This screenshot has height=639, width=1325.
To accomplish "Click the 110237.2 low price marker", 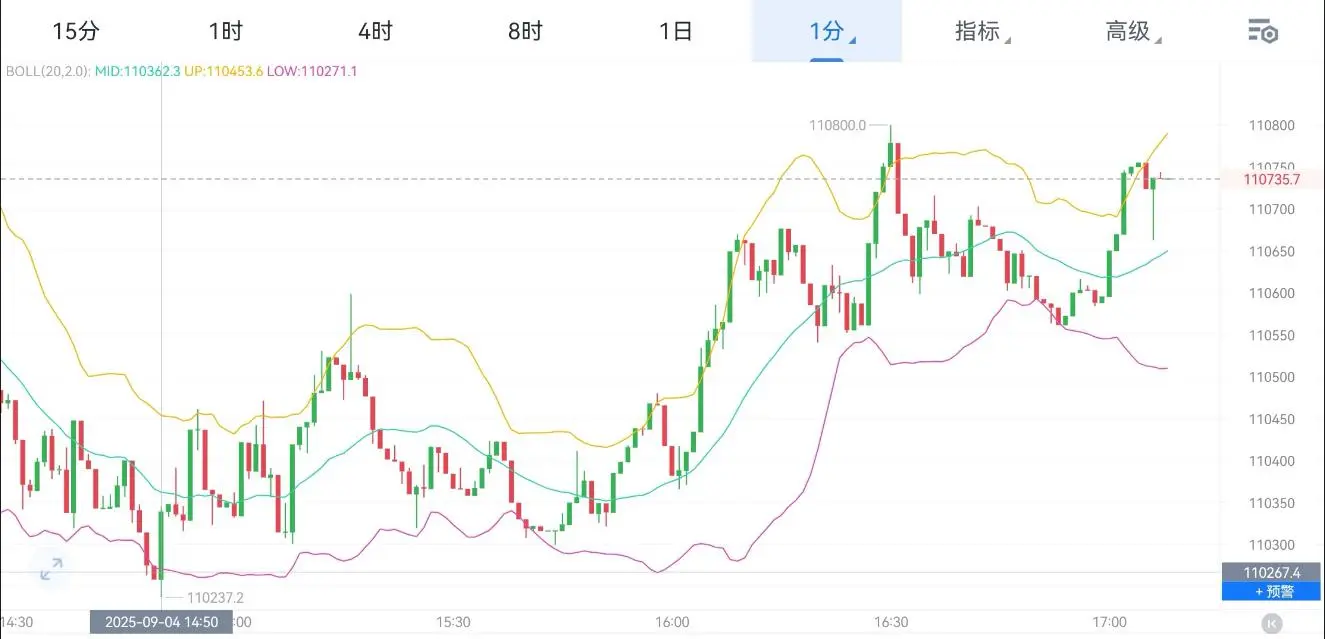I will pyautogui.click(x=216, y=598).
